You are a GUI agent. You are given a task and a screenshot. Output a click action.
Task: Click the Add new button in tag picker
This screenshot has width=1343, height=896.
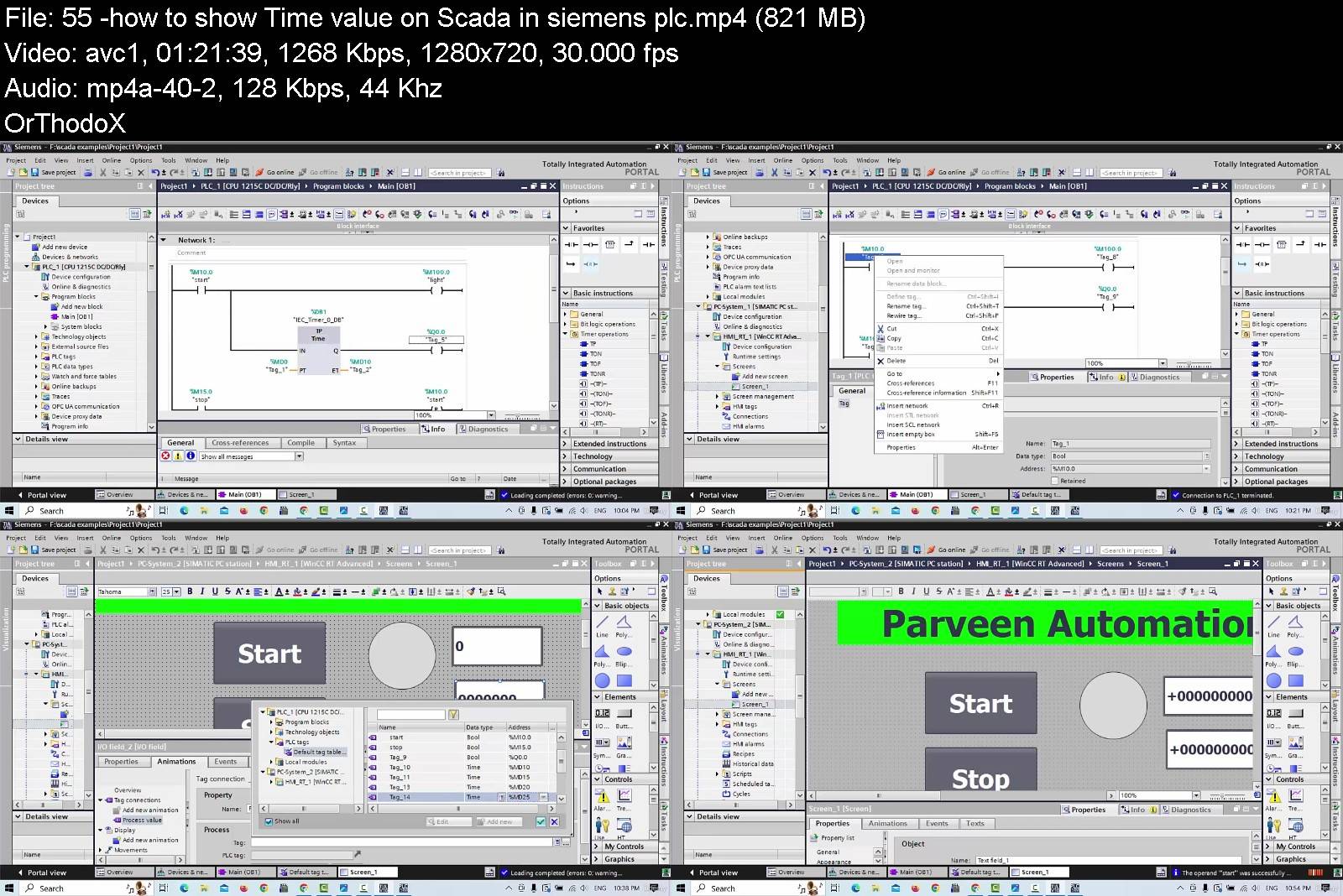pyautogui.click(x=499, y=822)
